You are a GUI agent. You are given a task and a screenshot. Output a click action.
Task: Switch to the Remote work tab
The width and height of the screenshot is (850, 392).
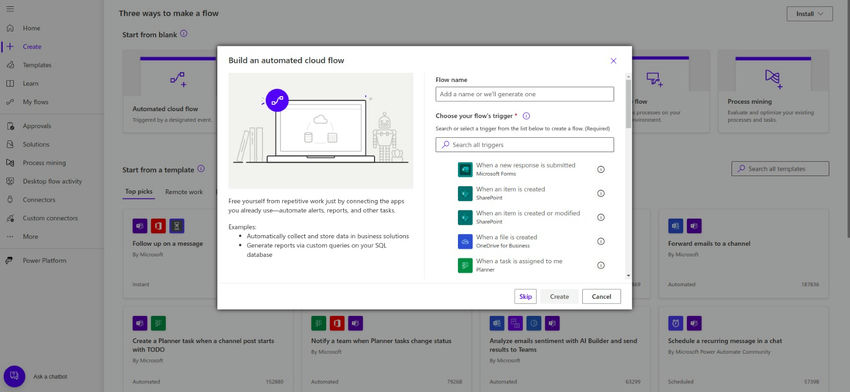pyautogui.click(x=184, y=192)
